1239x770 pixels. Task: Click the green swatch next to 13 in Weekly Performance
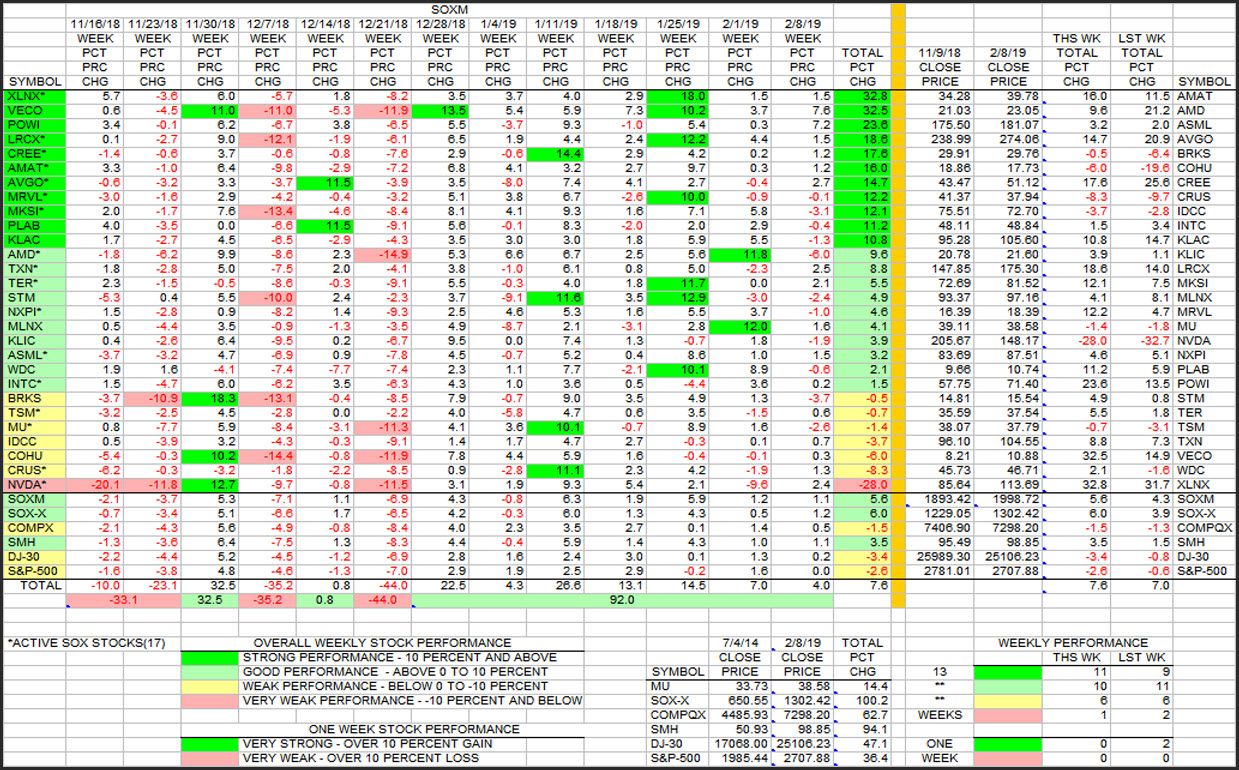1006,672
